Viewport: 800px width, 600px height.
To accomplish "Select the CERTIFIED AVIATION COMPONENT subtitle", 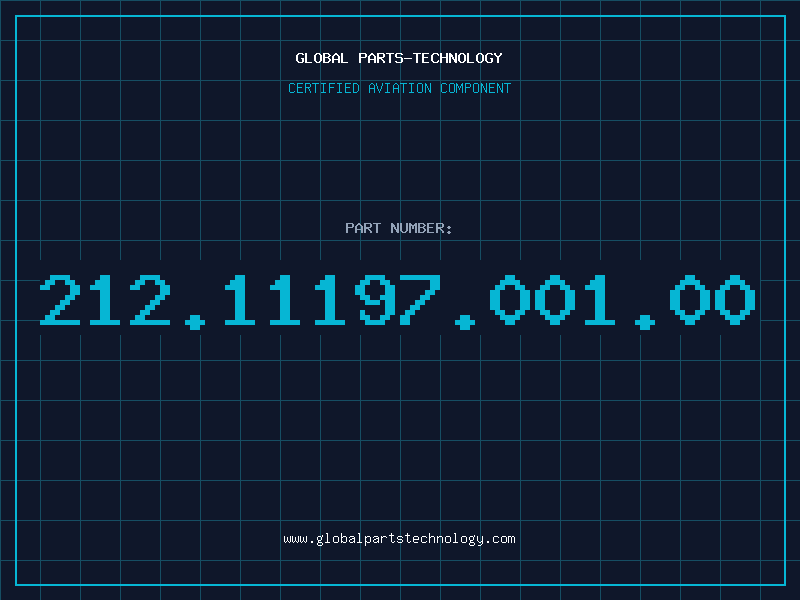I will [x=399, y=88].
